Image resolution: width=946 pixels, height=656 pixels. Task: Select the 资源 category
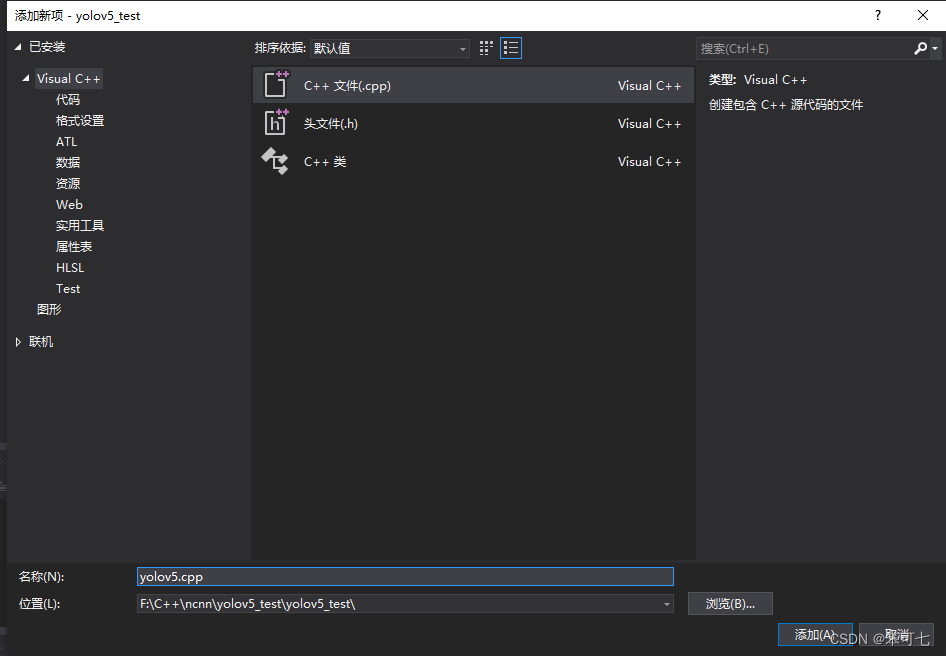[68, 183]
